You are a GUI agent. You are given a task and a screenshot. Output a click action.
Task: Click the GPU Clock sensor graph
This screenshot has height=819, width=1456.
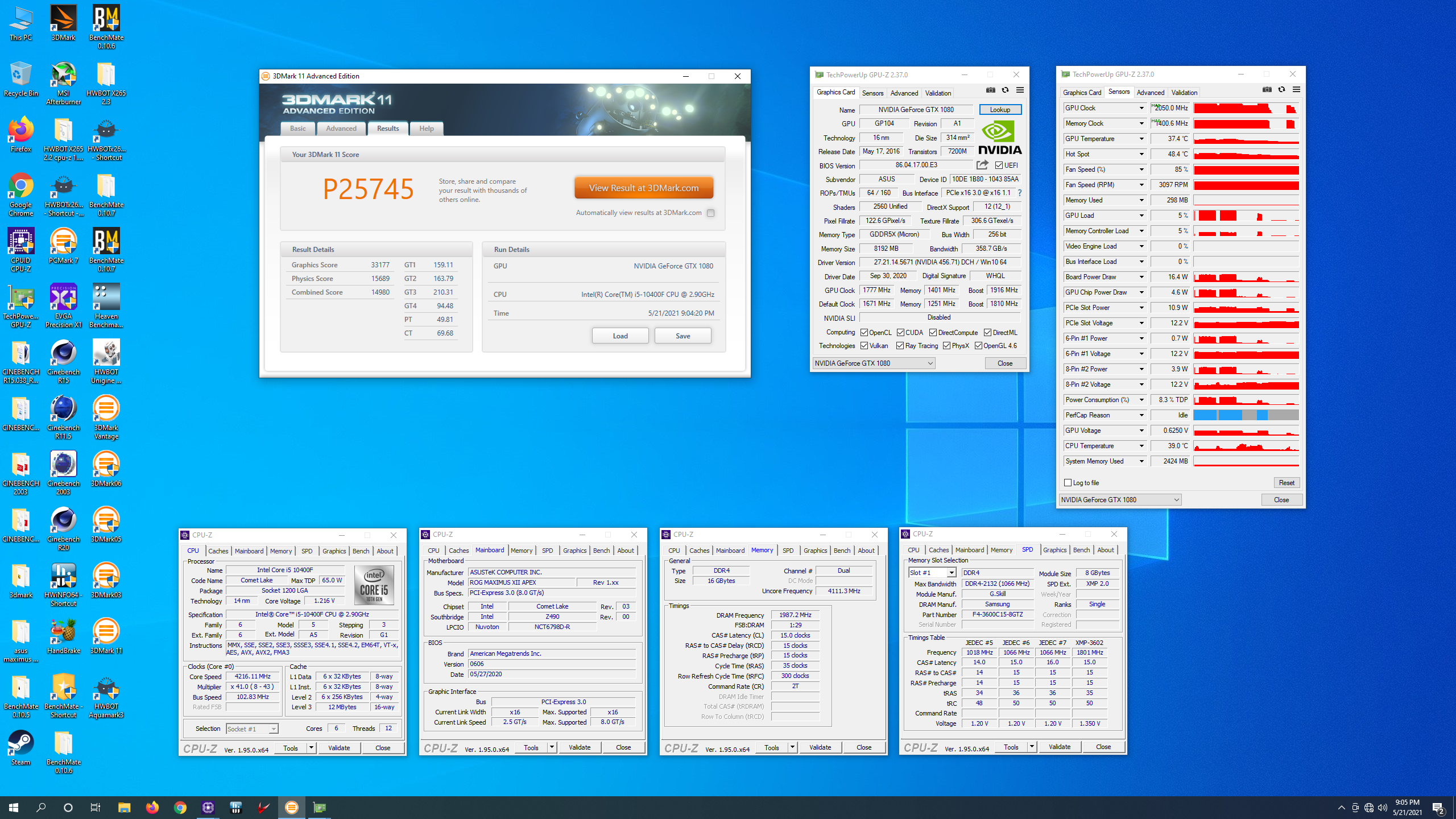point(1246,108)
